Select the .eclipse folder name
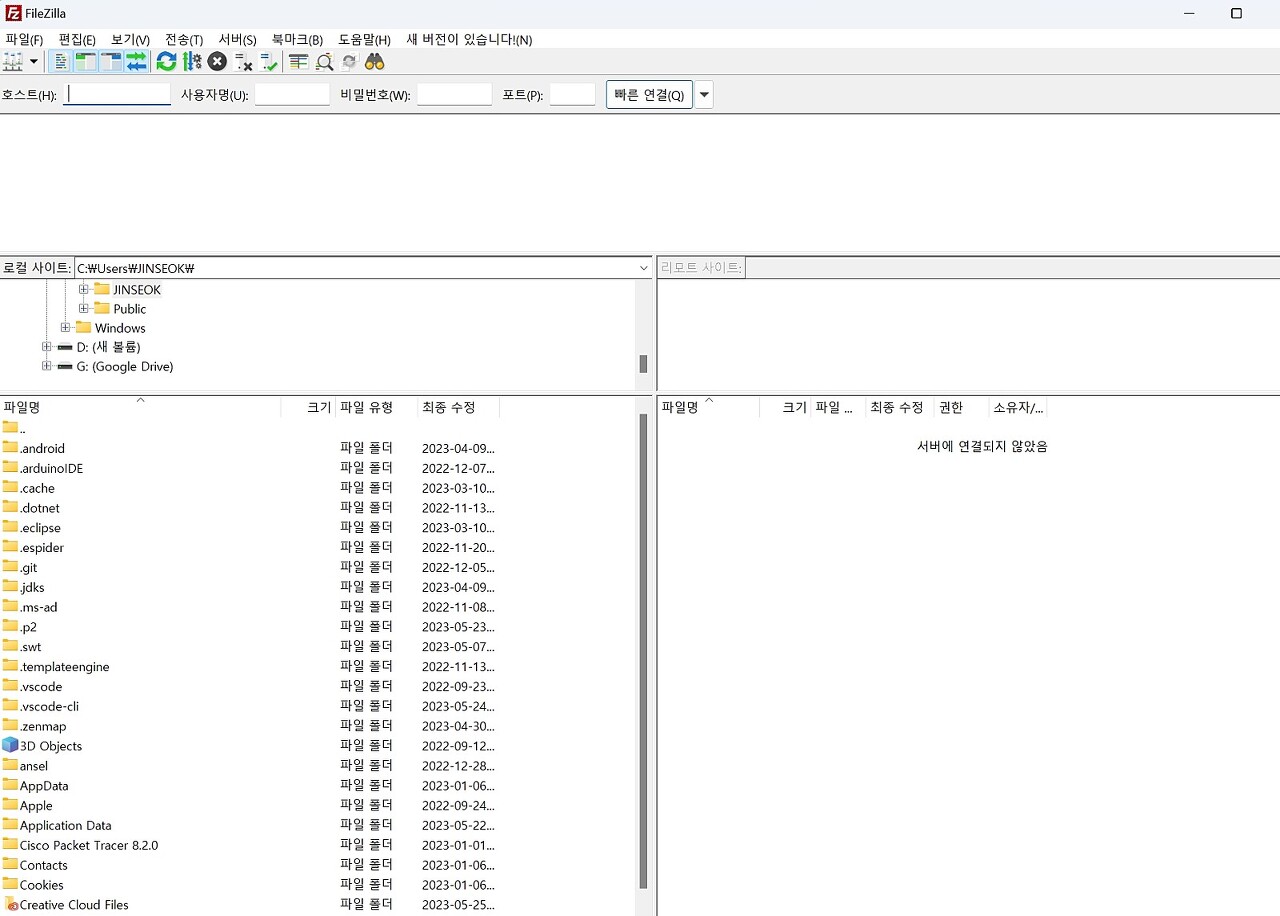The width and height of the screenshot is (1280, 916). pos(40,528)
